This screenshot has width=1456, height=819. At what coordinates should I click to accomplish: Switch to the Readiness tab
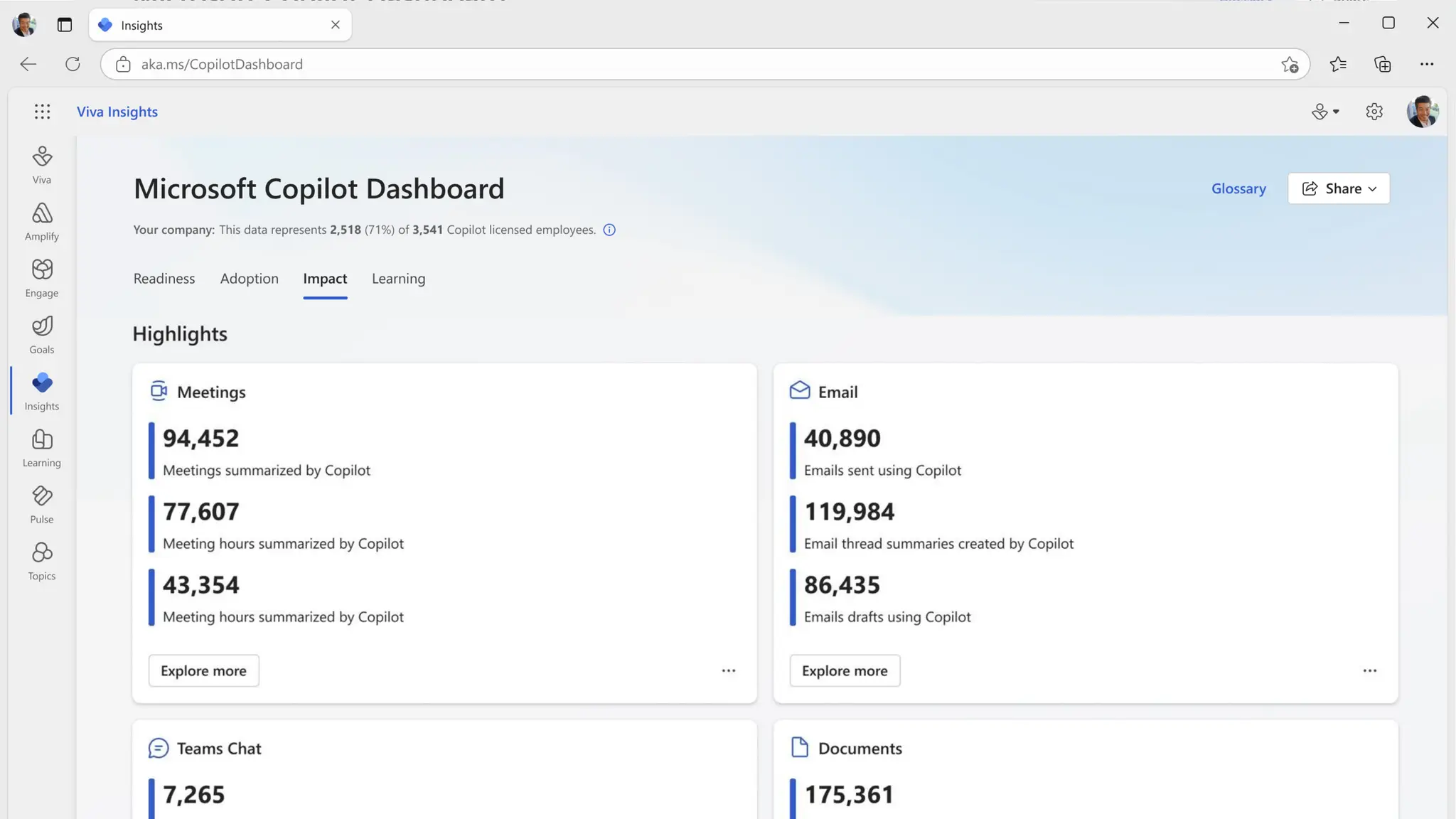164,279
